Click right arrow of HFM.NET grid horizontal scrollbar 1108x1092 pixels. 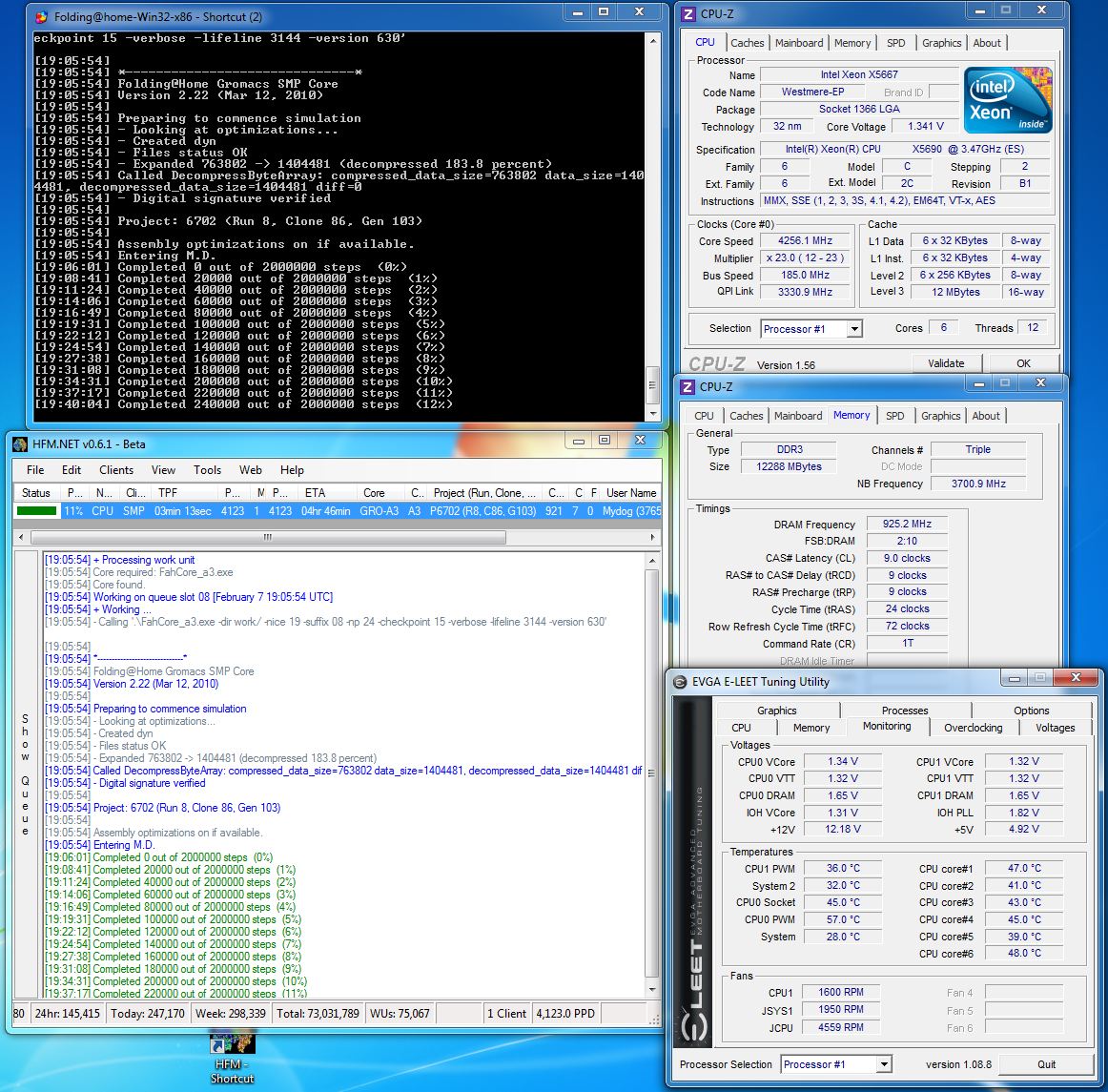click(x=653, y=537)
